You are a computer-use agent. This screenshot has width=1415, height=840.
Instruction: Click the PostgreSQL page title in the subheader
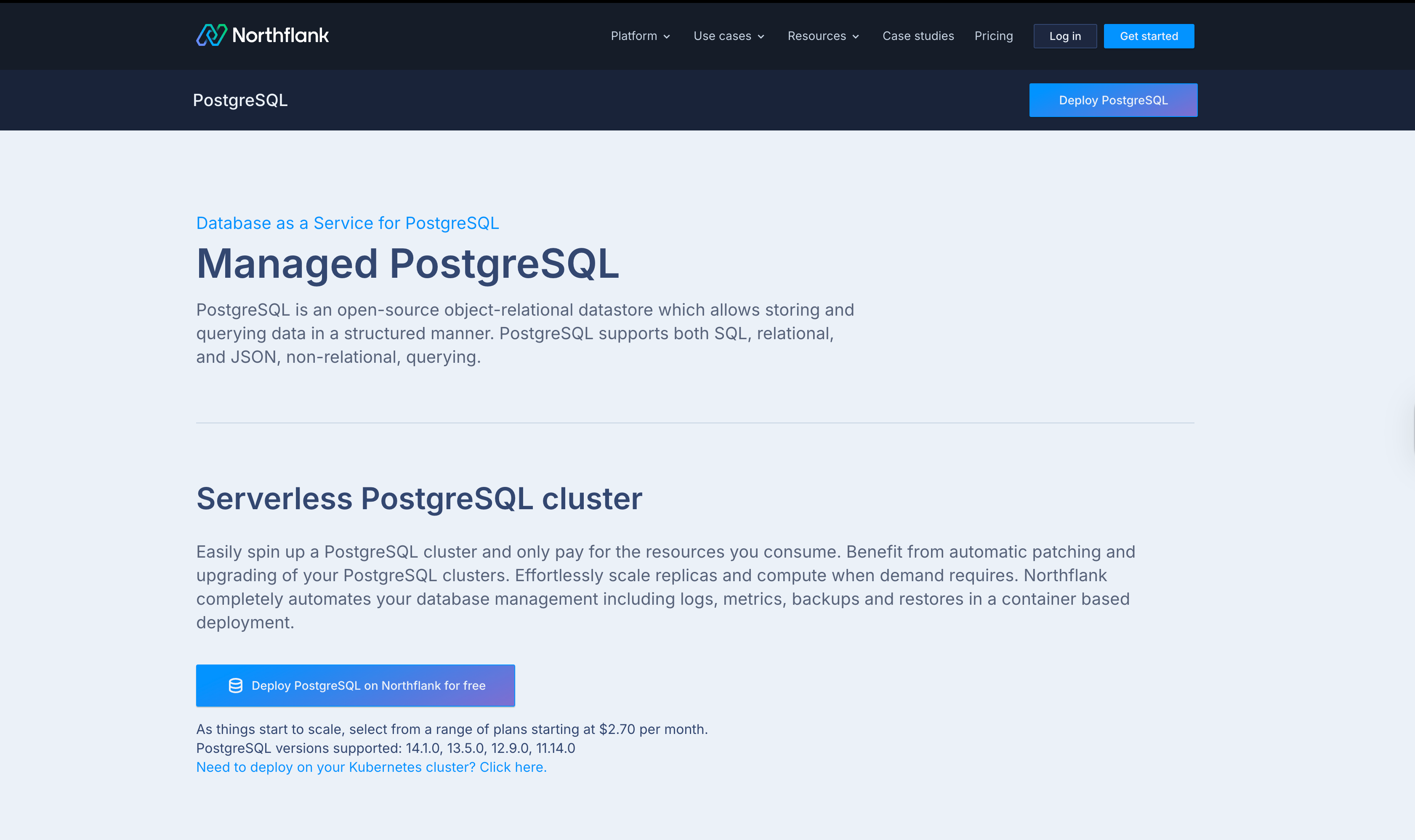(241, 100)
